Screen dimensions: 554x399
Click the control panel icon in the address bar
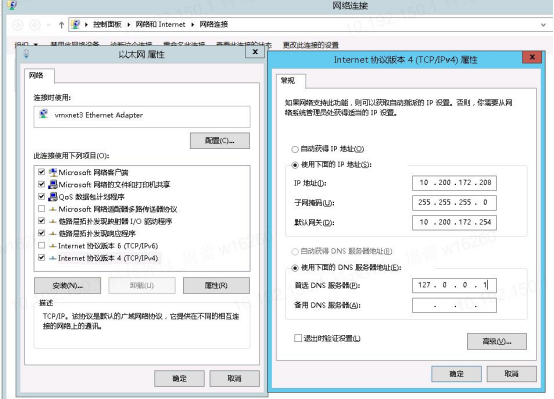(76, 24)
